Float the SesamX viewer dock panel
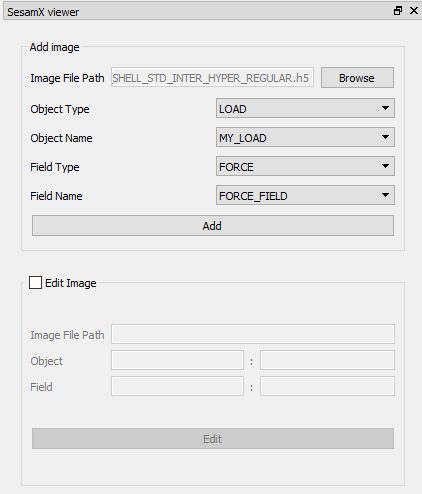Viewport: 422px width, 494px height. tap(398, 11)
